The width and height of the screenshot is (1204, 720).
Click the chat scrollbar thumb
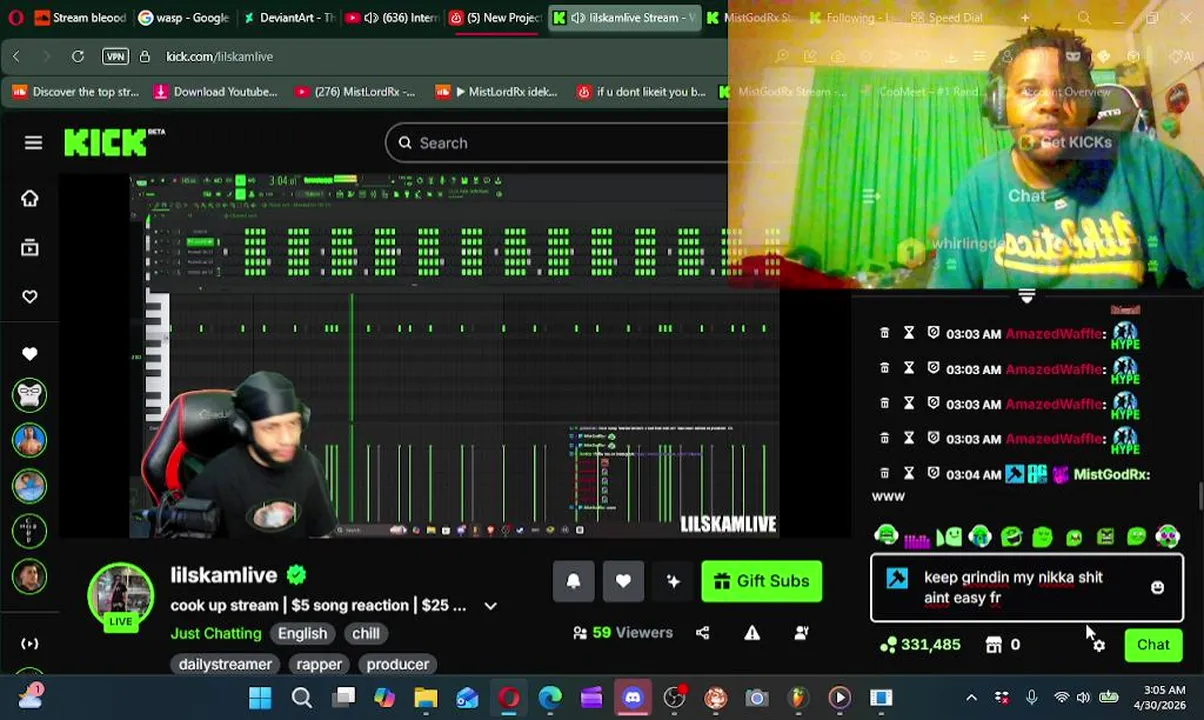point(1199,497)
